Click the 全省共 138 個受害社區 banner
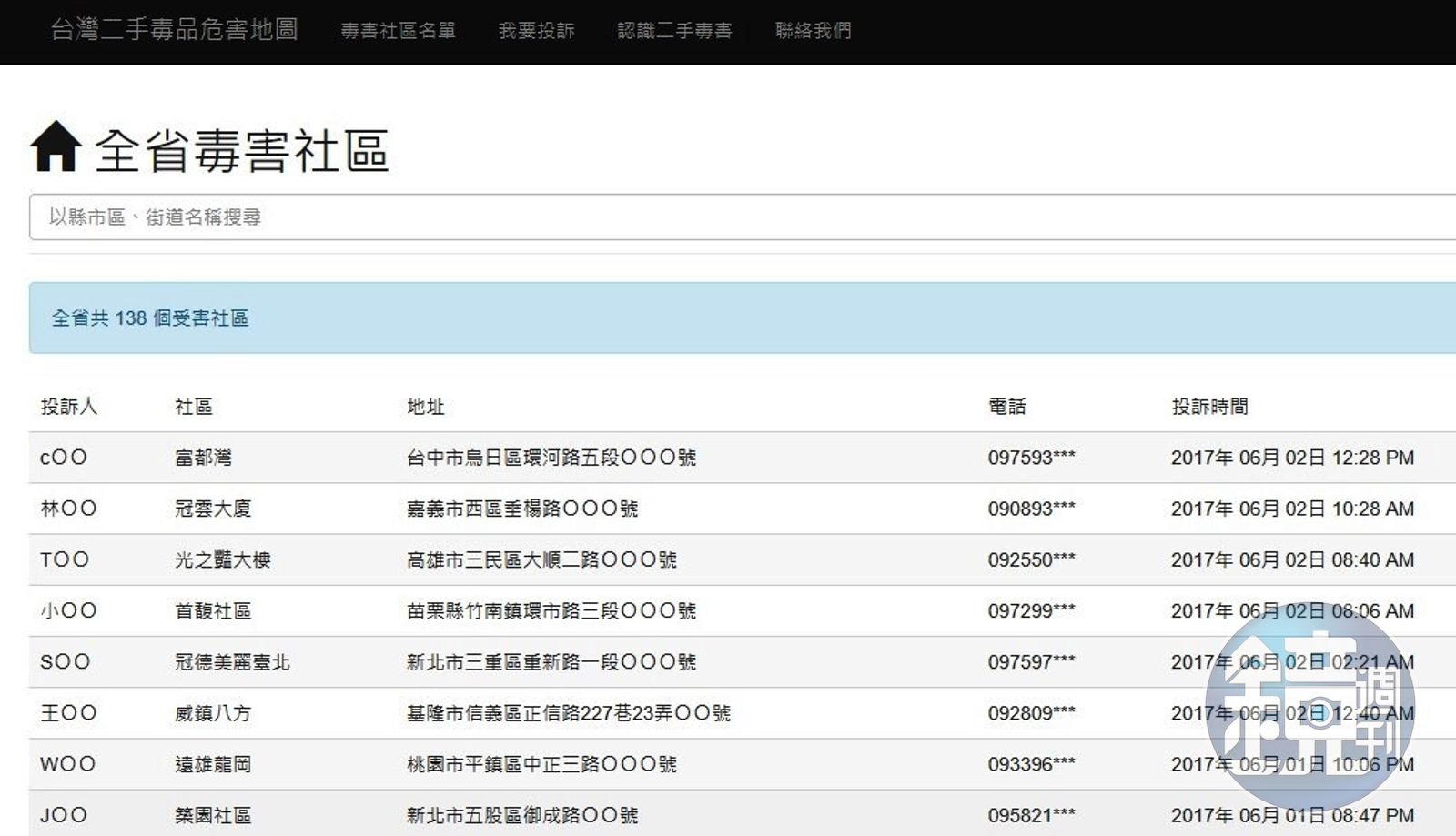Image resolution: width=1456 pixels, height=836 pixels. coord(150,318)
